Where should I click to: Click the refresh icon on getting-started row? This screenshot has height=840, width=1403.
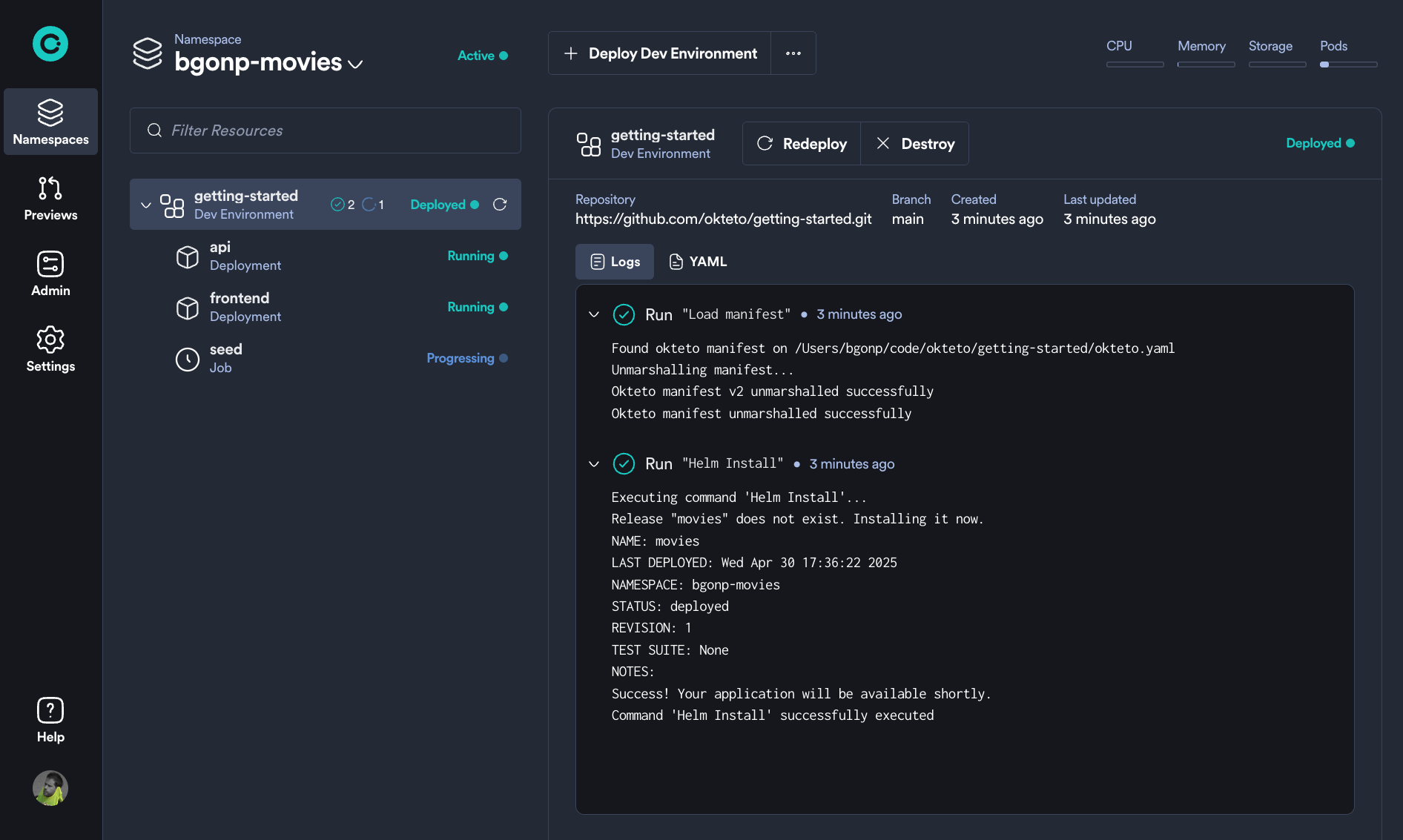[x=501, y=204]
